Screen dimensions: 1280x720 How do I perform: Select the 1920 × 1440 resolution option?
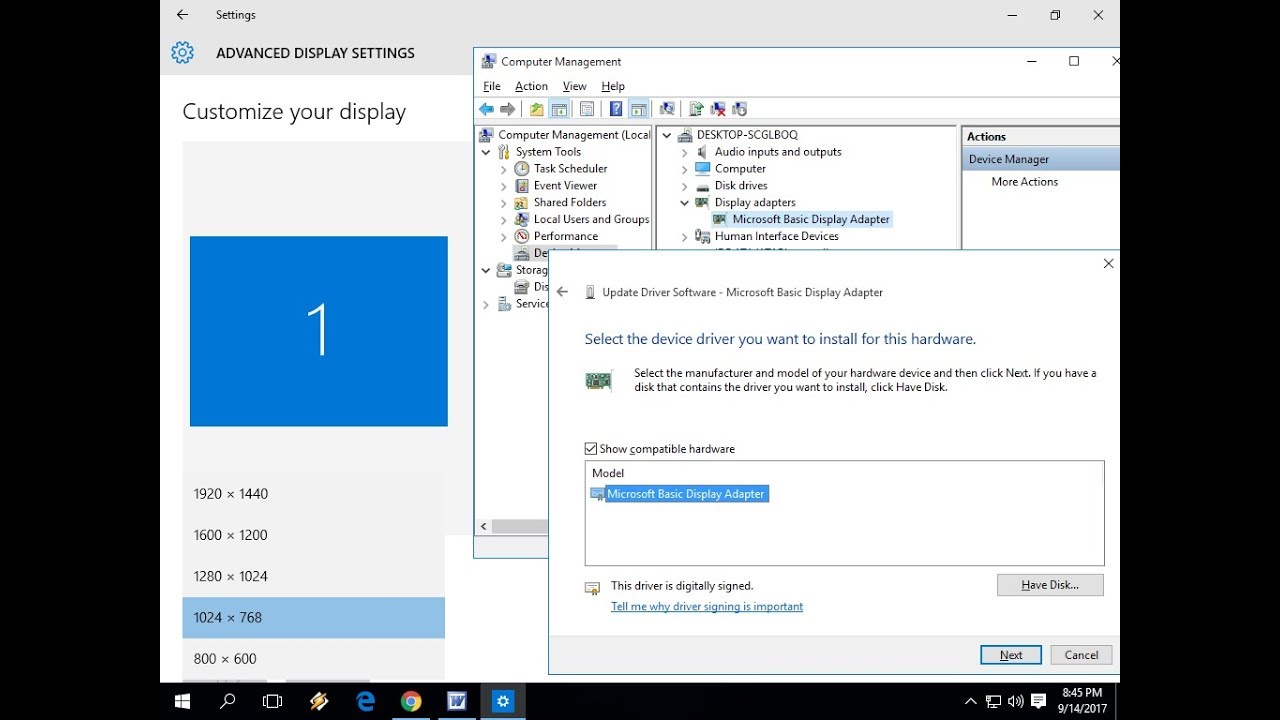313,494
